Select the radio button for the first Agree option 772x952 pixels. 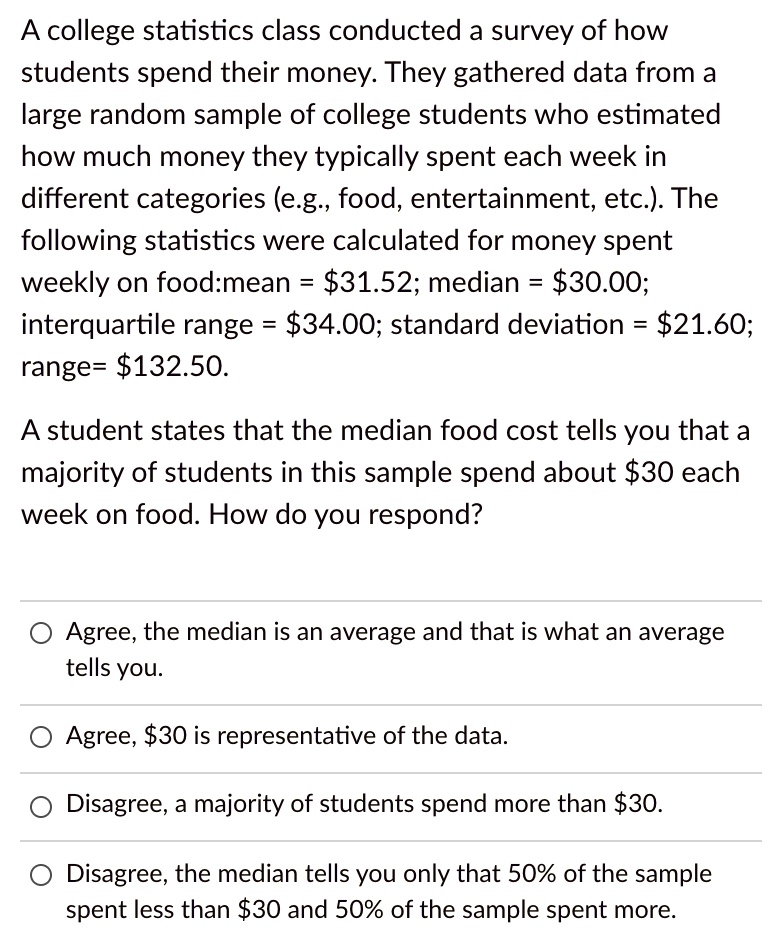[40, 632]
